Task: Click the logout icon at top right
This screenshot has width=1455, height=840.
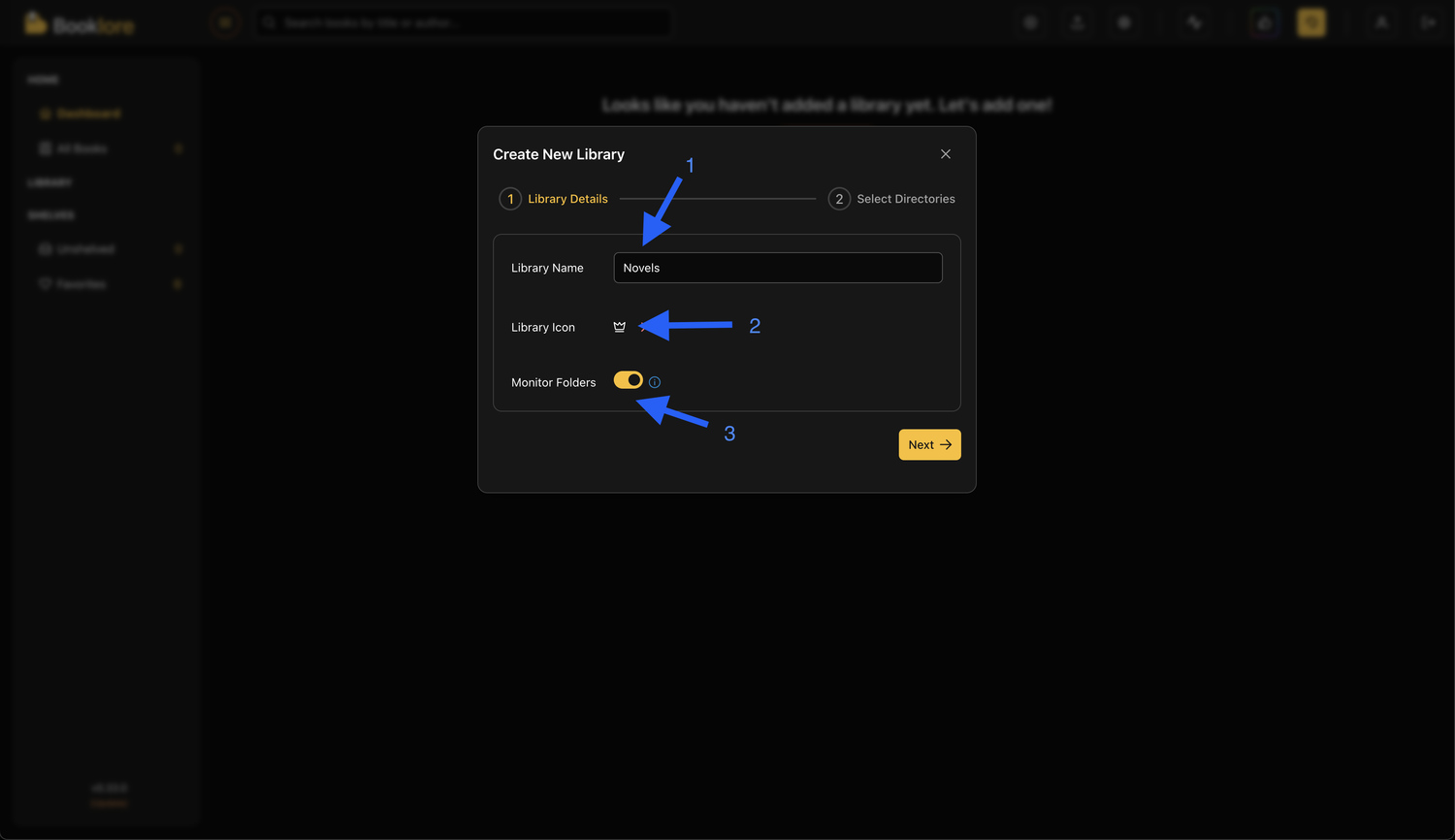Action: [1428, 22]
